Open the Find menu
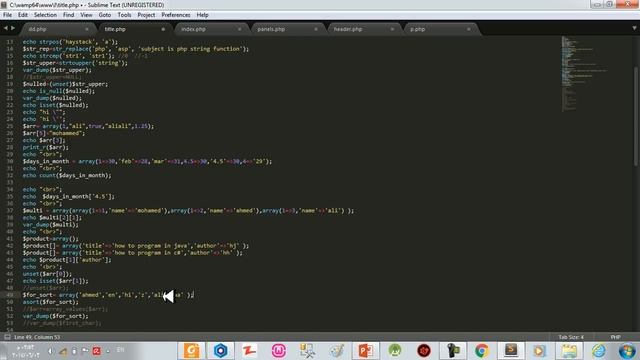The height and width of the screenshot is (360, 640). coord(68,15)
